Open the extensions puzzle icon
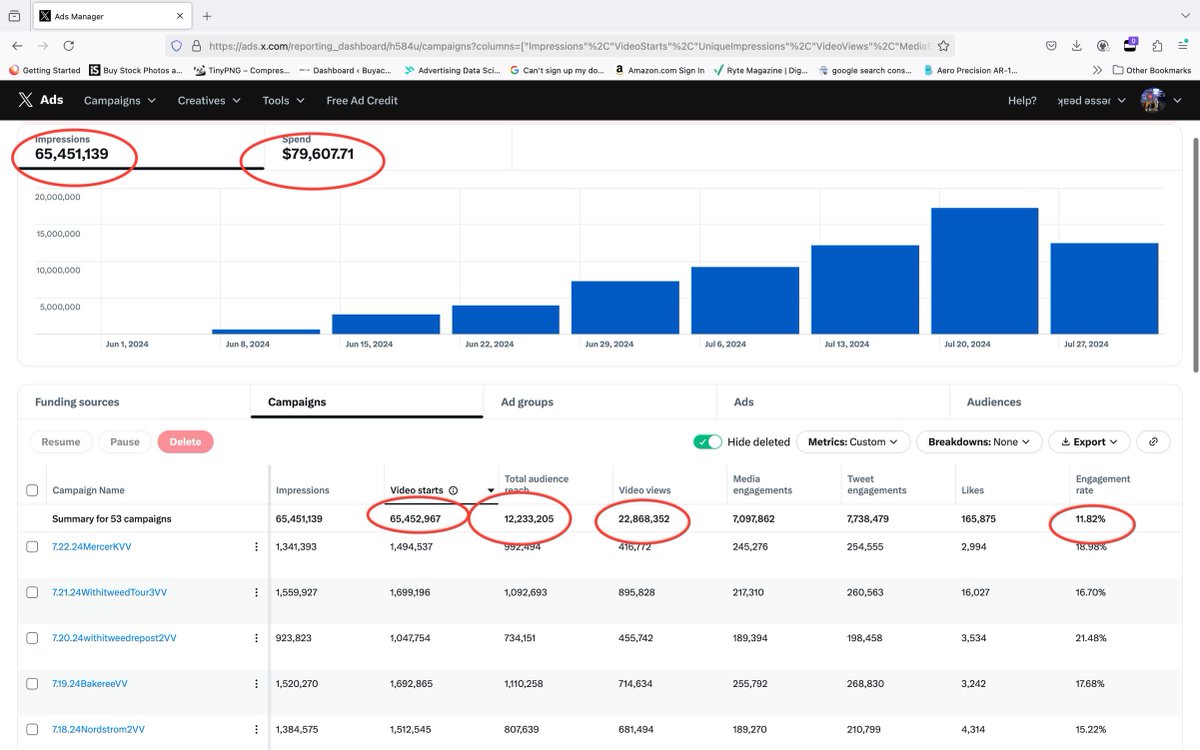 pyautogui.click(x=1157, y=45)
